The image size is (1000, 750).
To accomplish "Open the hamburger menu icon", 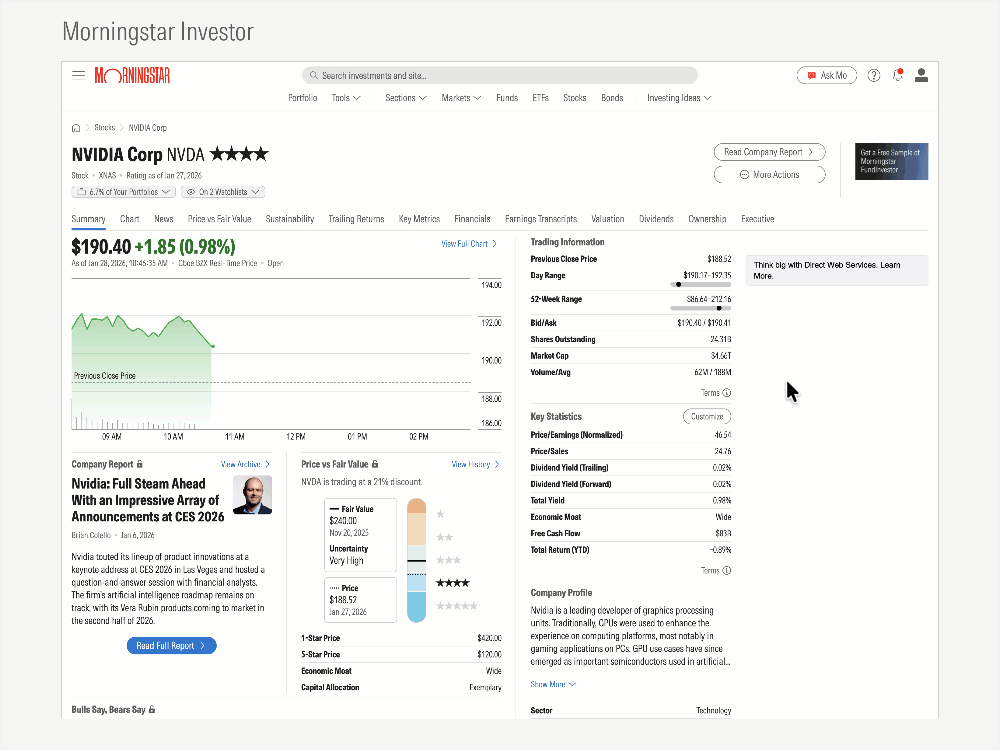I will pos(78,75).
